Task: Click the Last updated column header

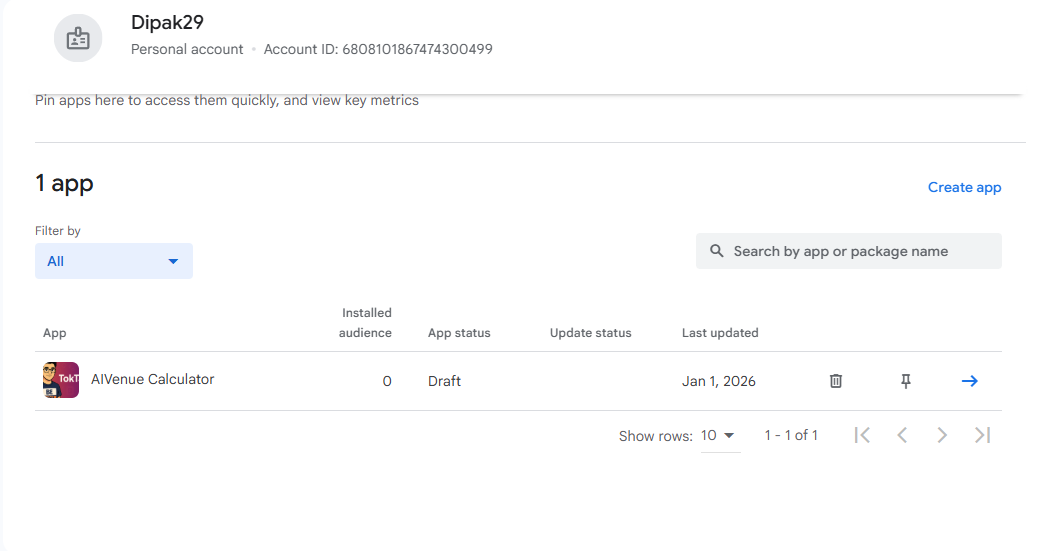Action: coord(720,333)
